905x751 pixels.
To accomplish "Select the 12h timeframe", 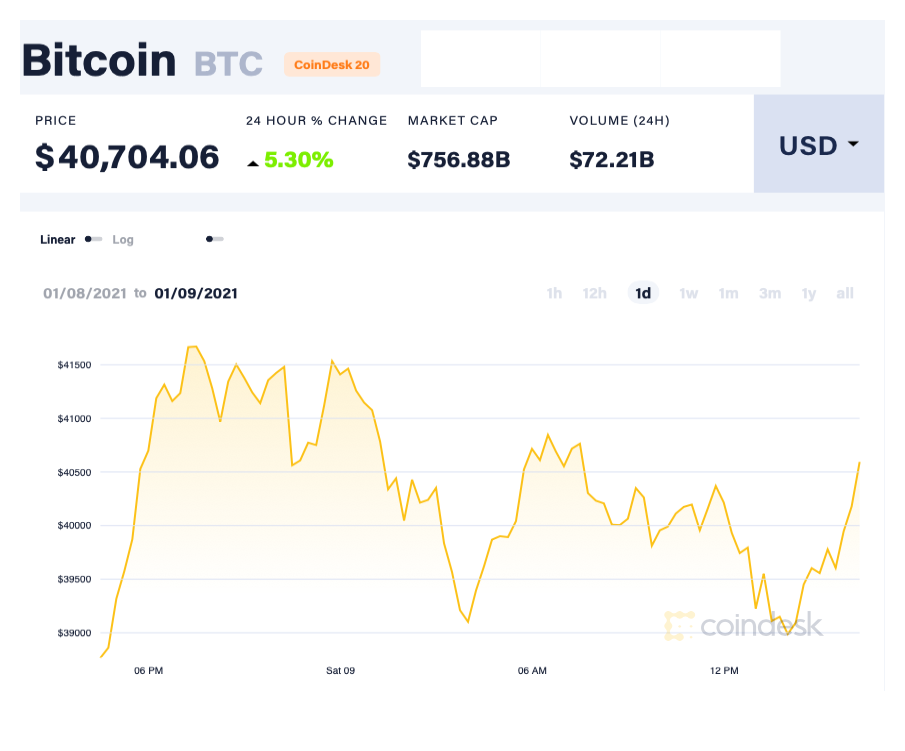I will [x=595, y=293].
